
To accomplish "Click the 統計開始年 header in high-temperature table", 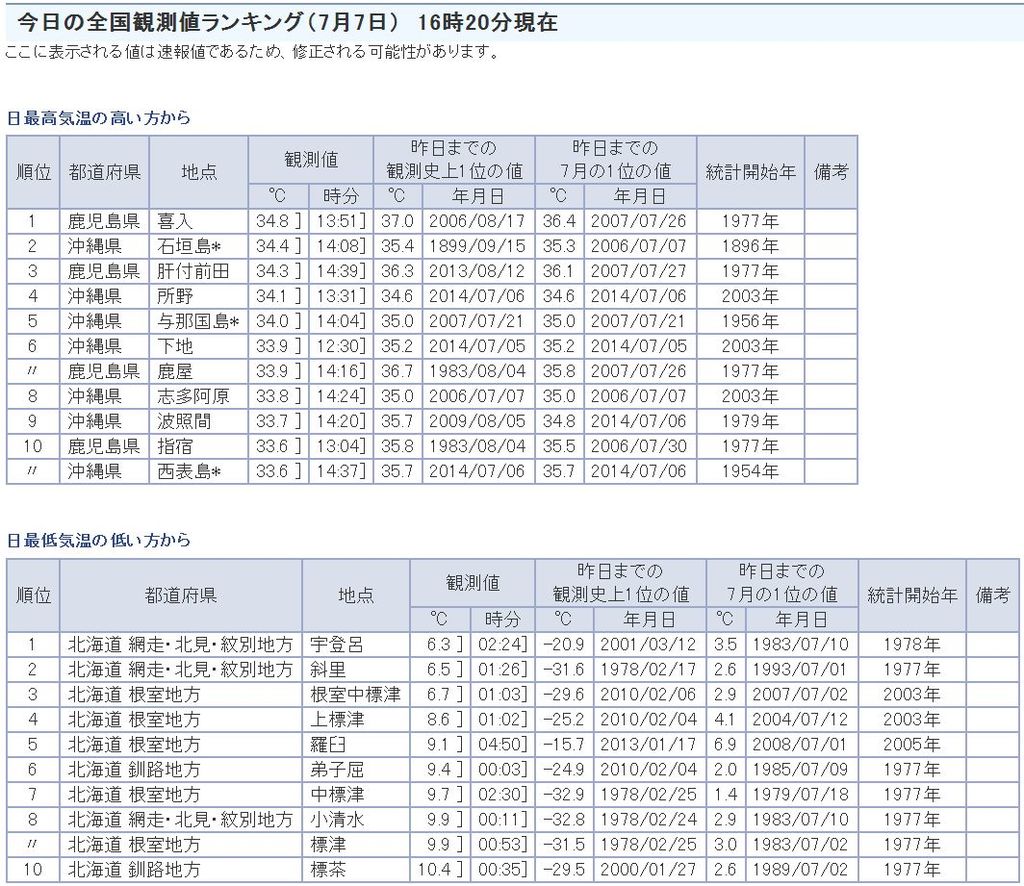I will coord(750,172).
